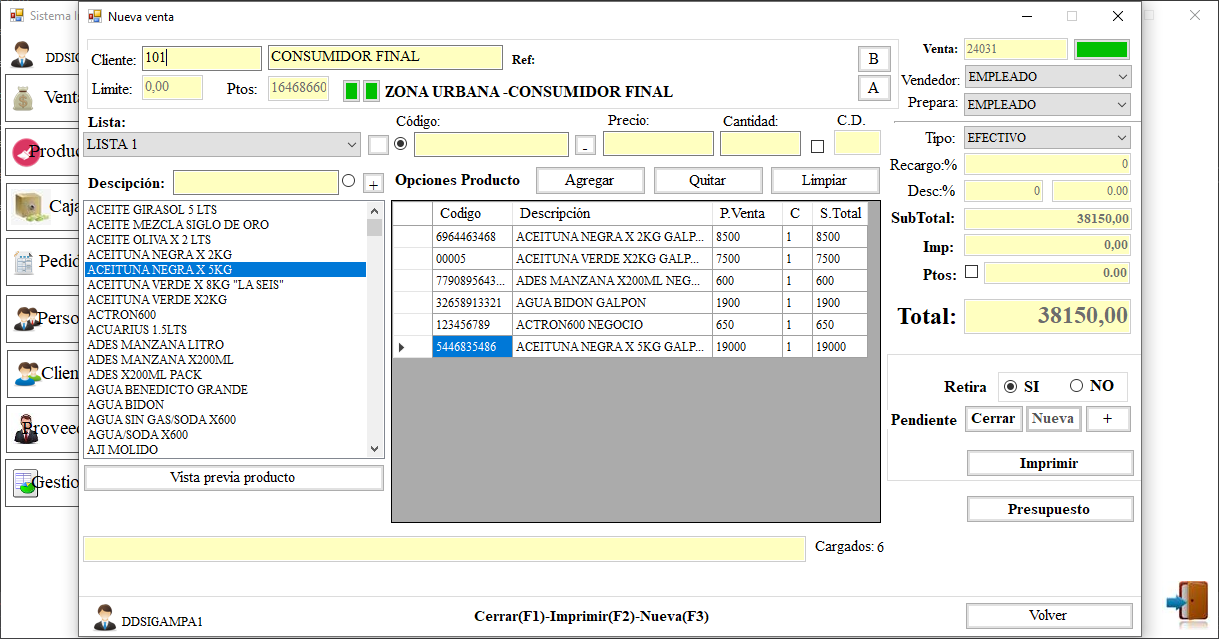Click product list scroll up arrow

375,211
